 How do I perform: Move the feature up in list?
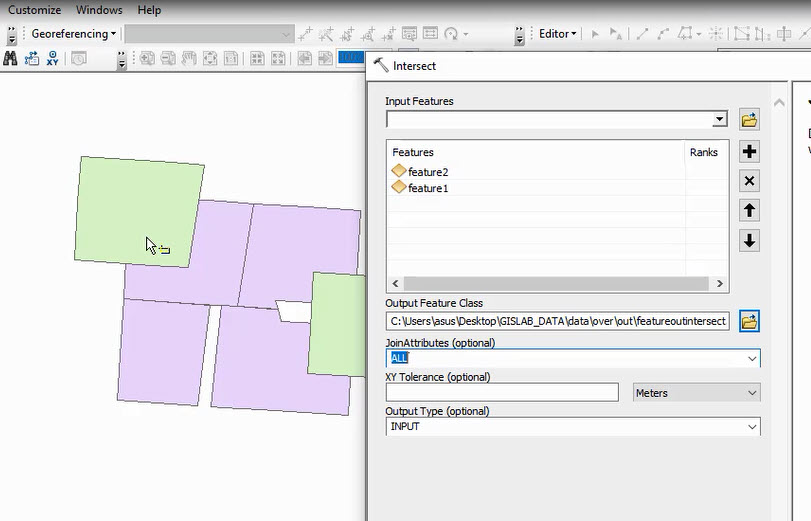(x=749, y=210)
